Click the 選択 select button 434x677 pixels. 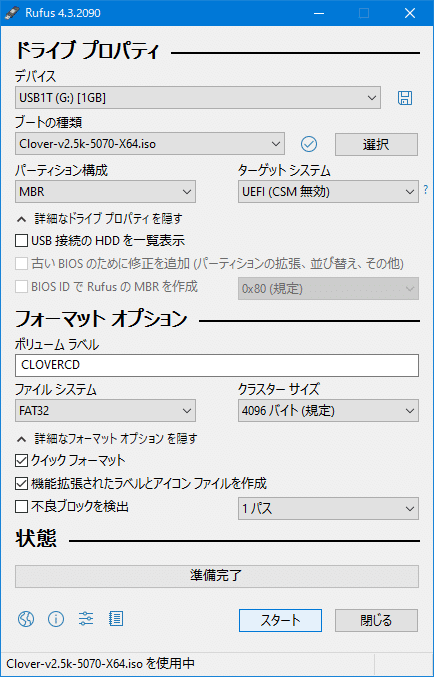(376, 144)
